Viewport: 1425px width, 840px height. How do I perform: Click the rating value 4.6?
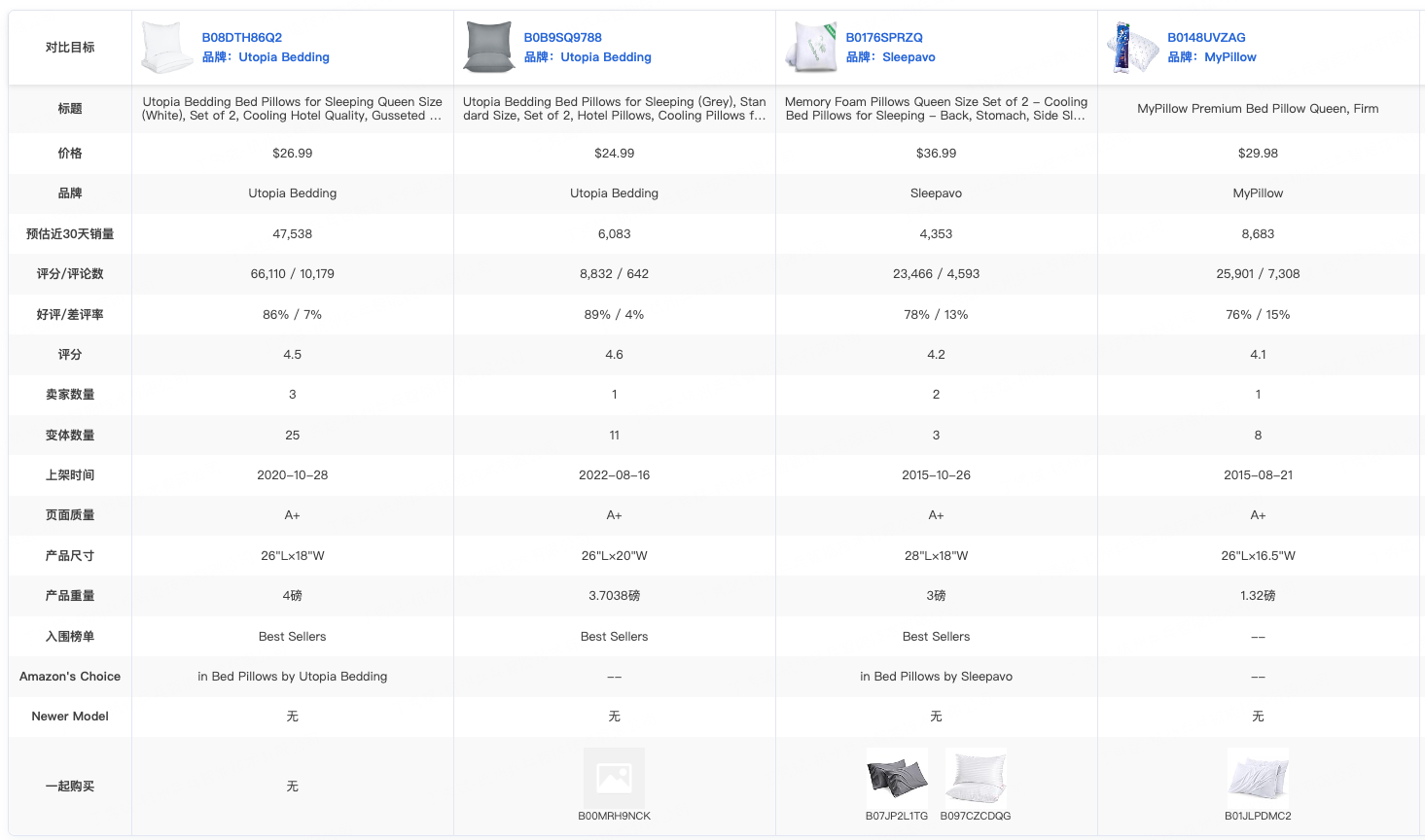click(x=615, y=355)
